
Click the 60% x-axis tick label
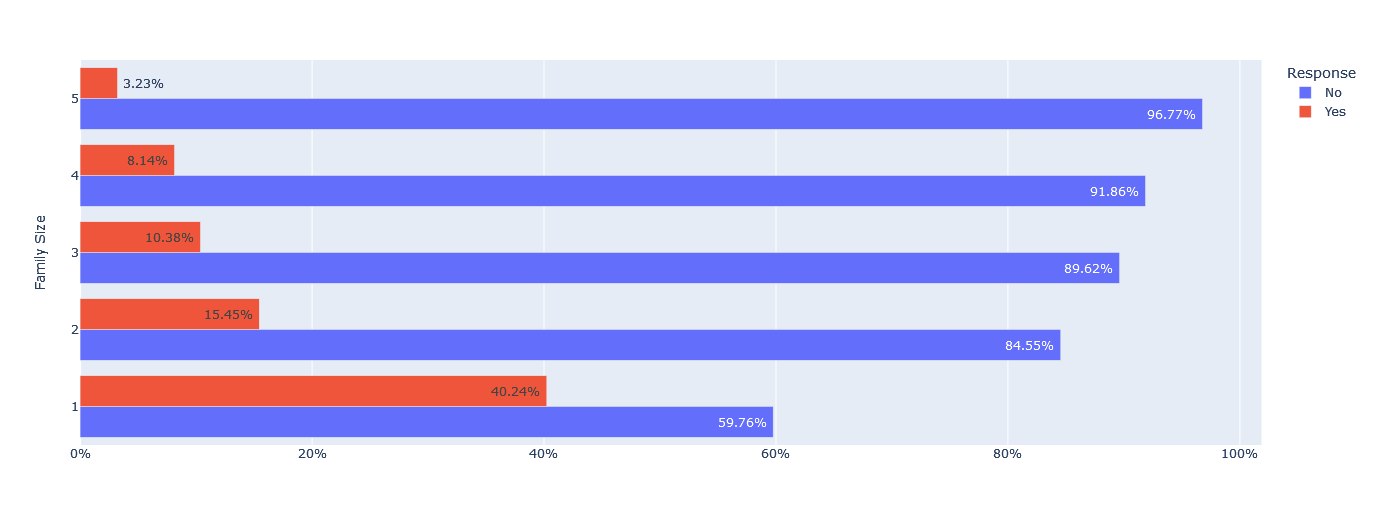click(775, 455)
